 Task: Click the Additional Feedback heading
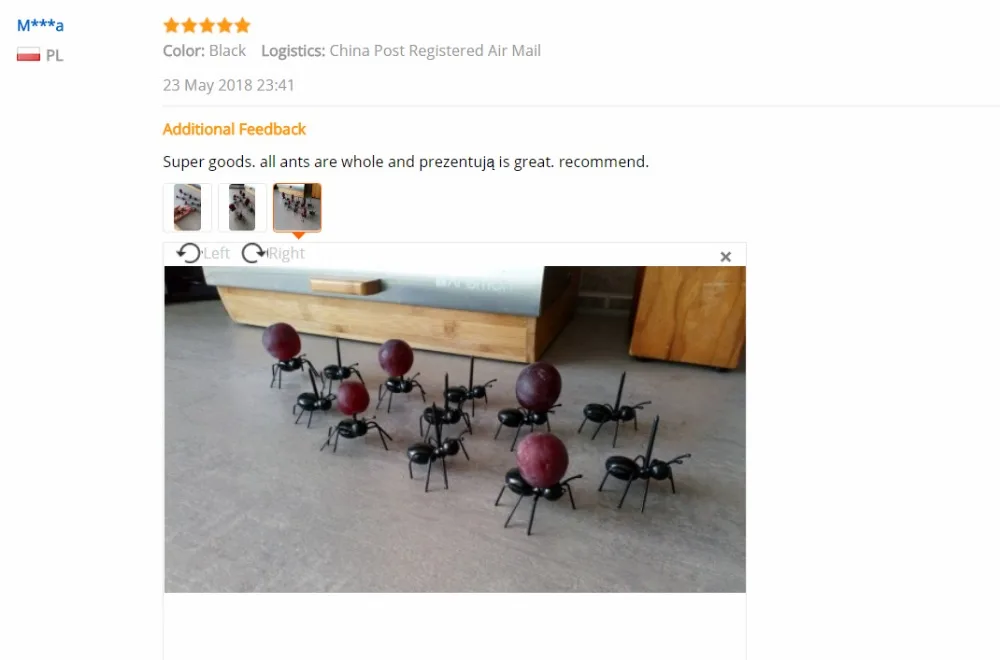tap(234, 129)
